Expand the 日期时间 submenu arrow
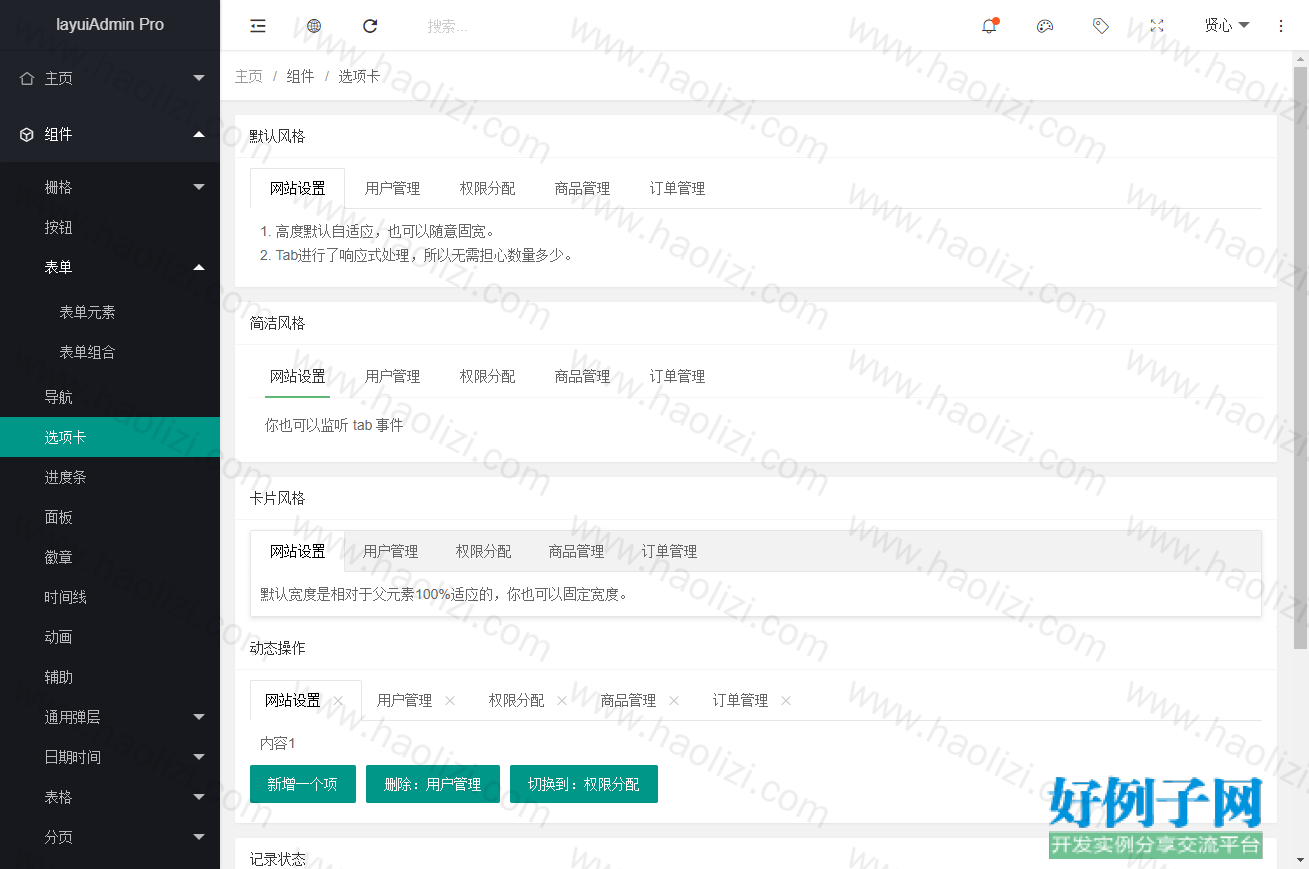 [199, 757]
